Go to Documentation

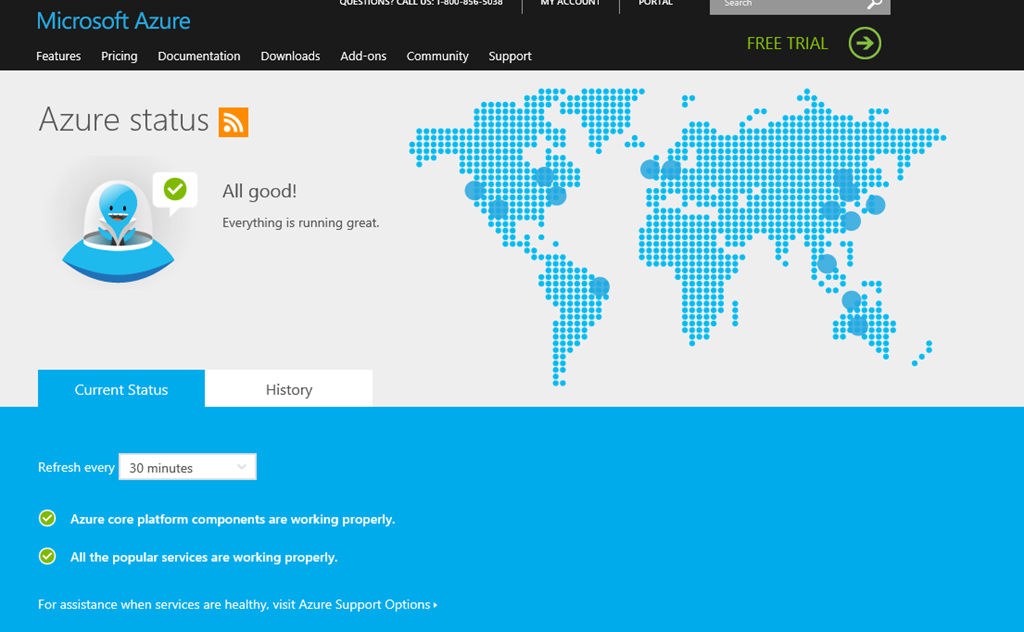[x=199, y=56]
